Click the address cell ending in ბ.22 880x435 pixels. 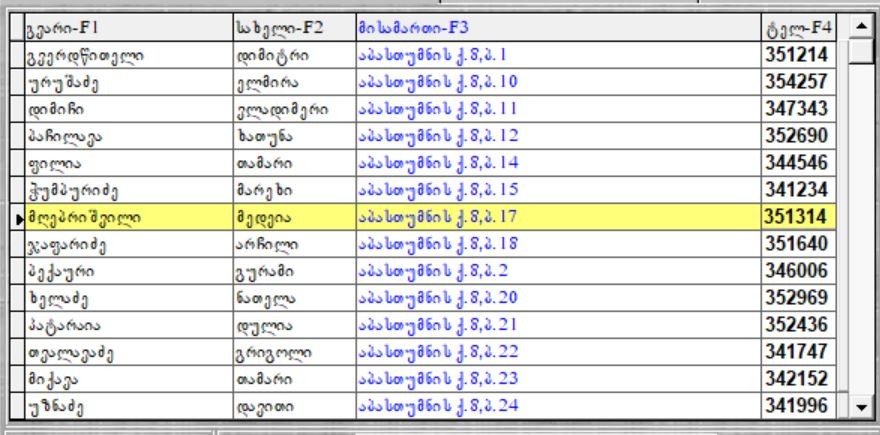click(x=558, y=351)
